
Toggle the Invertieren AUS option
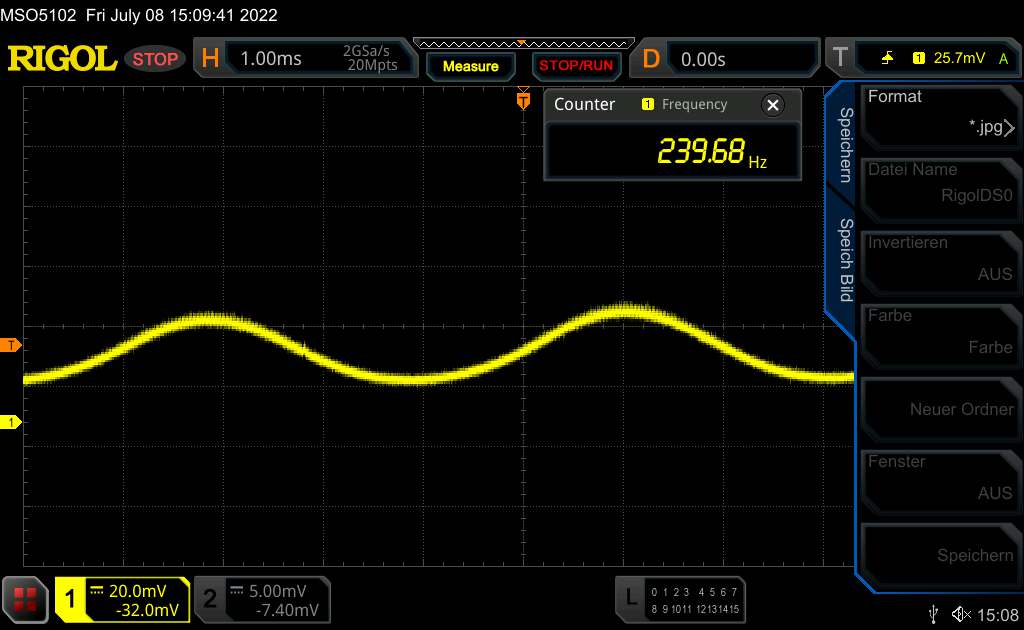940,258
